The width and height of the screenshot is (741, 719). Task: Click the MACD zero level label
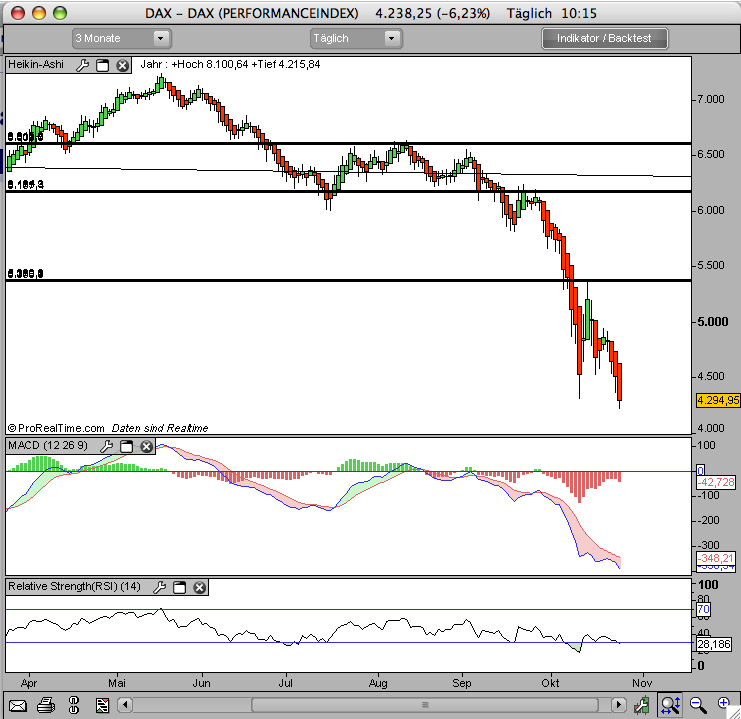[x=701, y=470]
